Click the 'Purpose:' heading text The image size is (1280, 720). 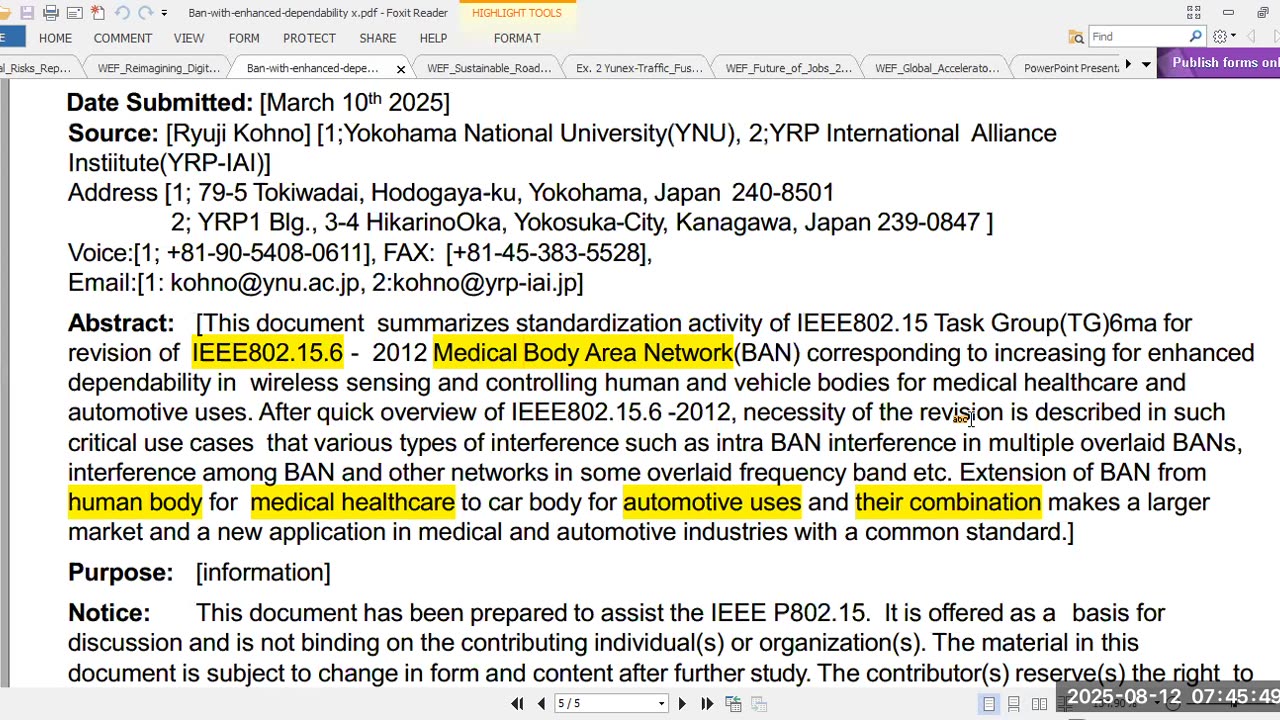pos(120,573)
